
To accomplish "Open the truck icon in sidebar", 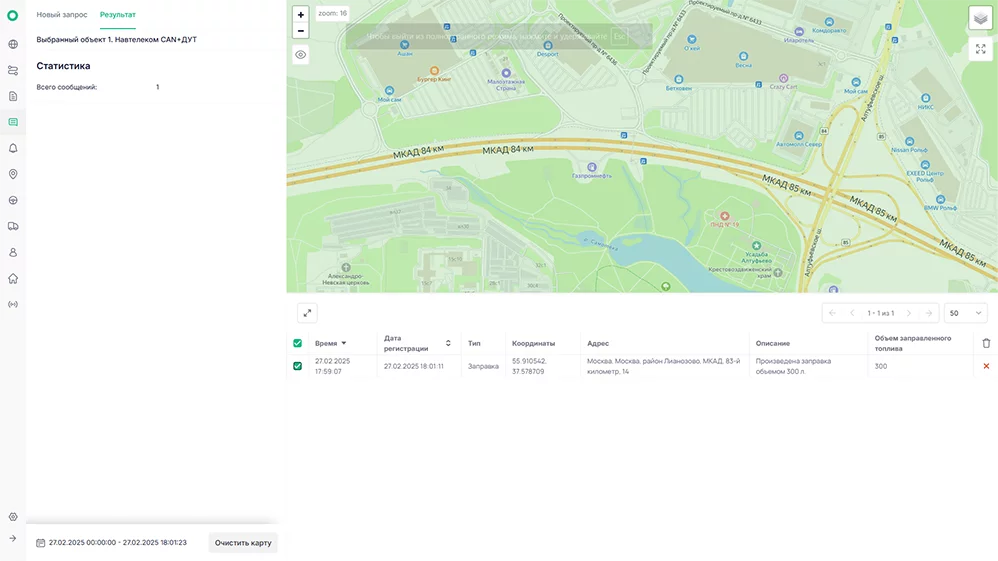I will coord(13,226).
